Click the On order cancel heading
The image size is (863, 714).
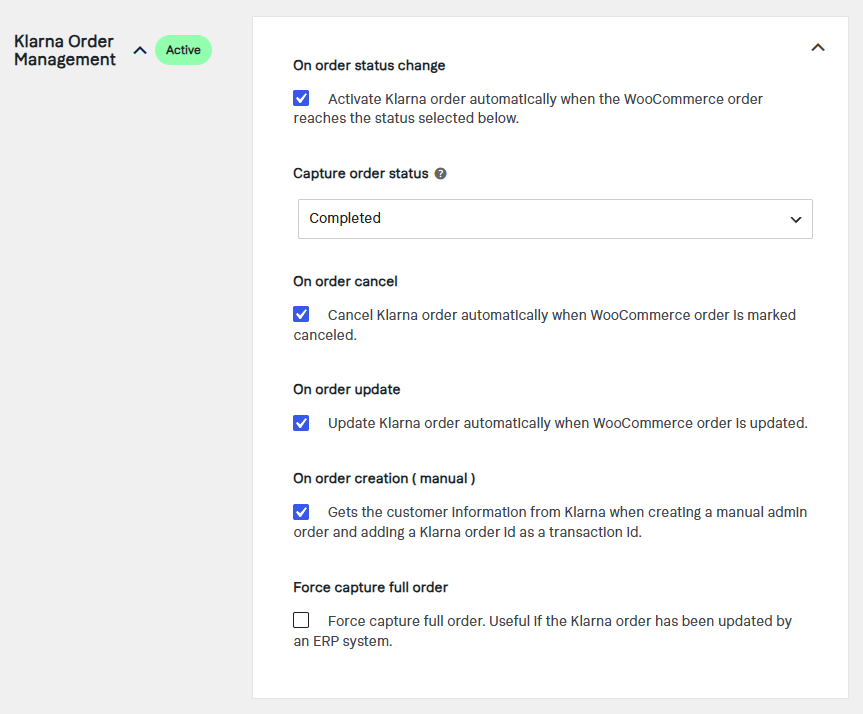pos(345,281)
